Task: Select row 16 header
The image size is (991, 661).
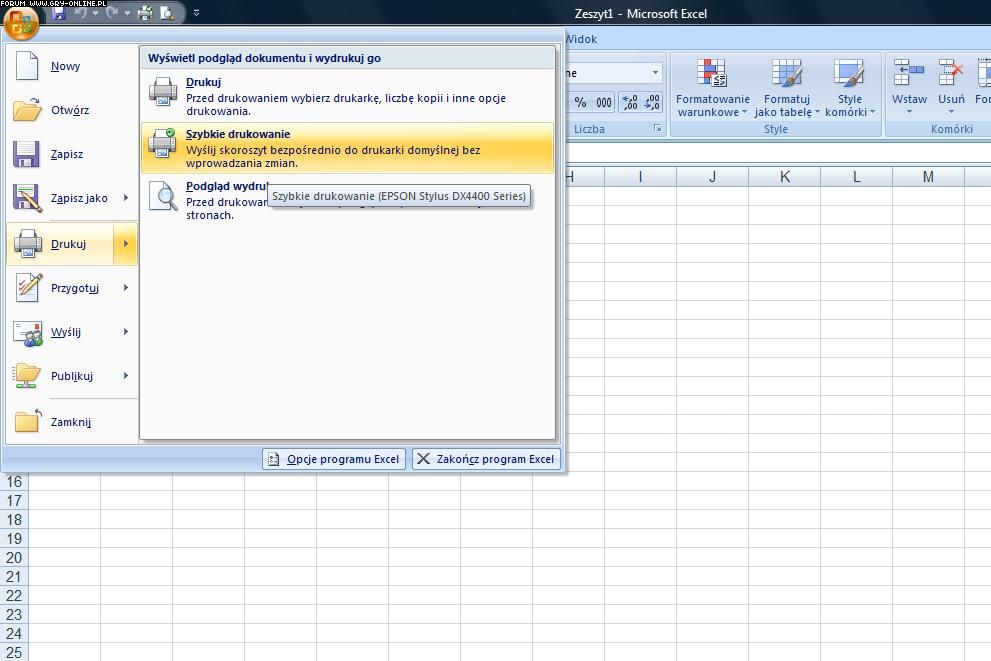Action: [14, 482]
